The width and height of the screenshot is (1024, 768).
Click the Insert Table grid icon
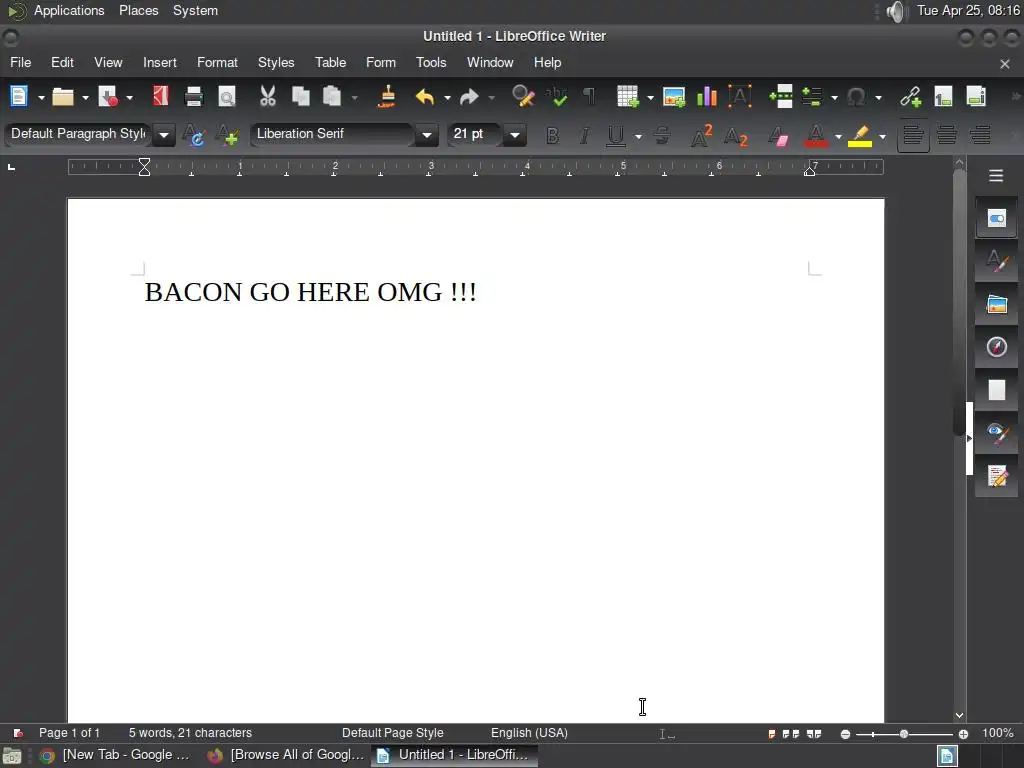pos(628,97)
